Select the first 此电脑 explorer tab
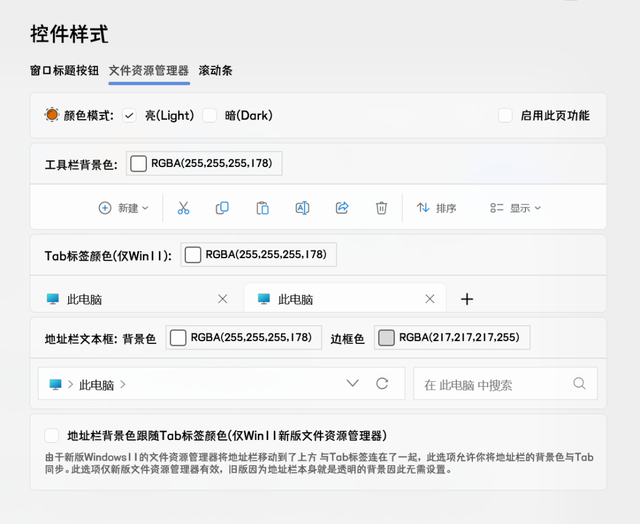 tap(137, 299)
